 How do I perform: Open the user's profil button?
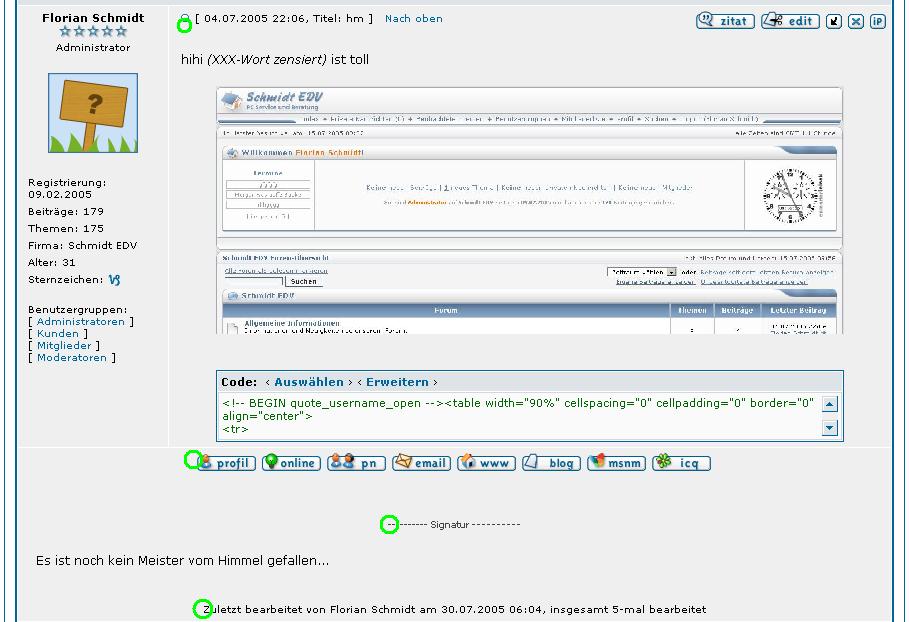pyautogui.click(x=226, y=463)
